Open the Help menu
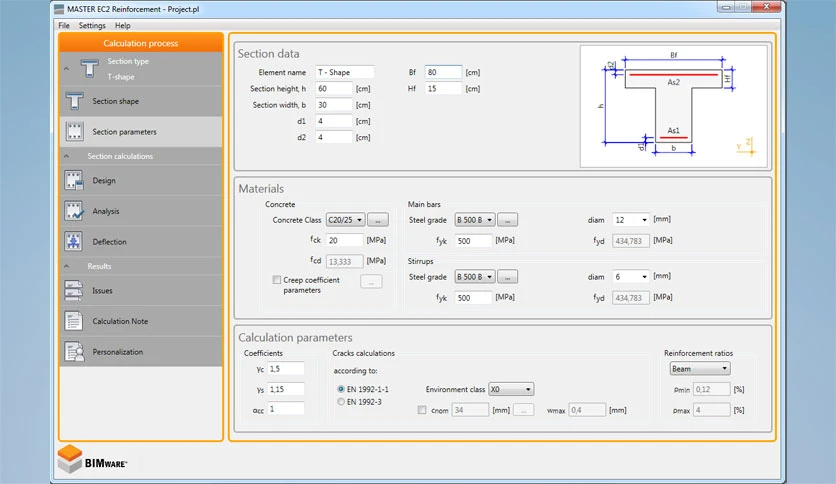The image size is (836, 484). [x=123, y=26]
